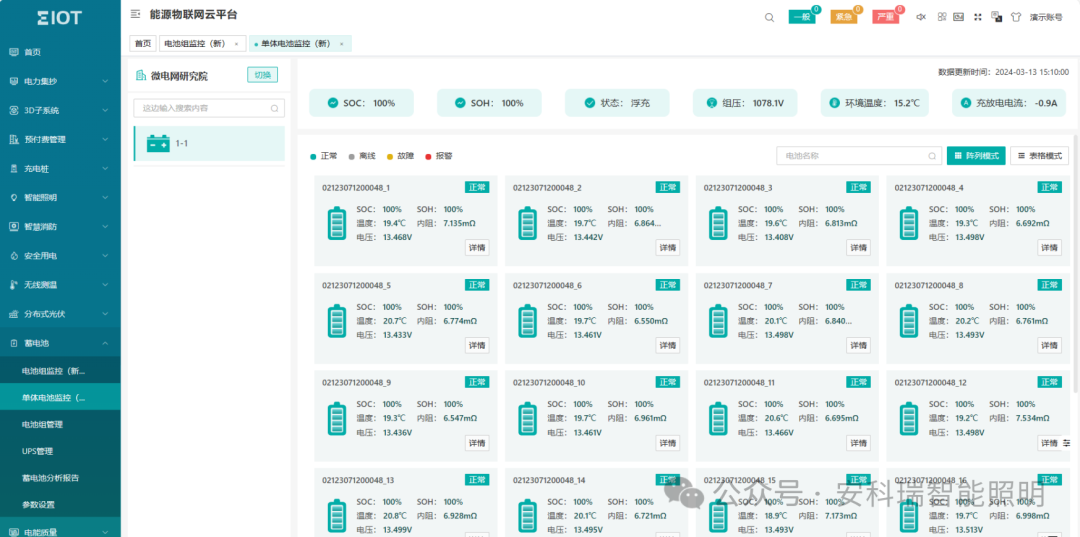
Task: Click the 无线测温 thermometer icon
Action: point(14,284)
